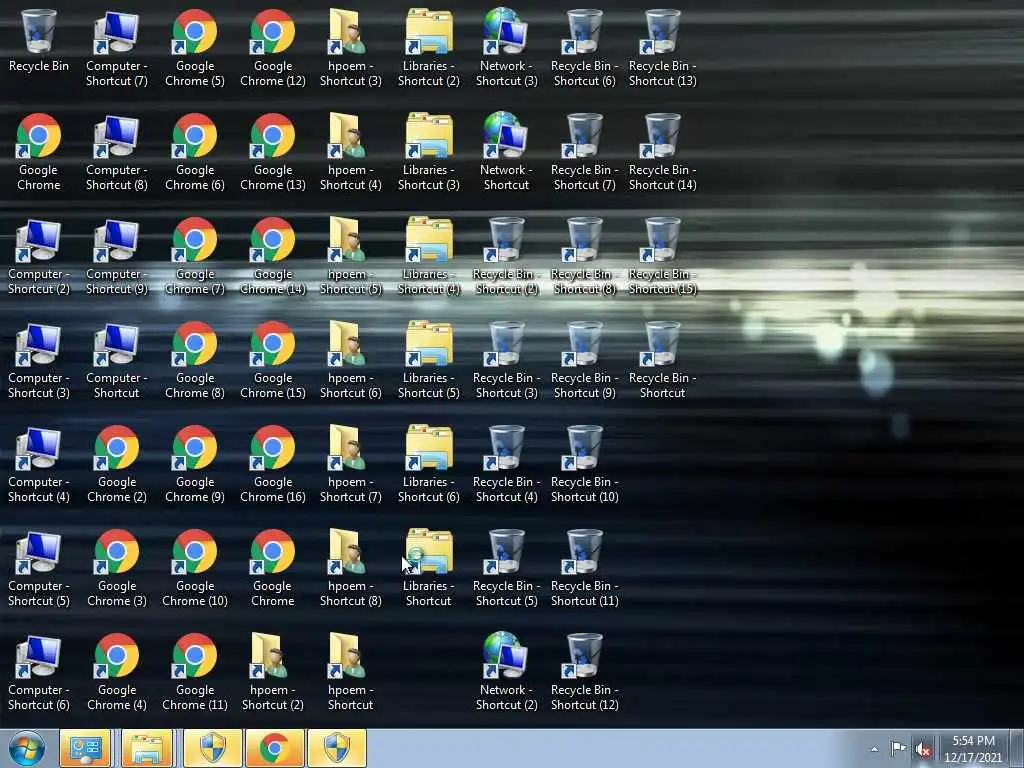This screenshot has width=1024, height=768.
Task: Select Google Chrome (7) shortcut
Action: [x=195, y=256]
